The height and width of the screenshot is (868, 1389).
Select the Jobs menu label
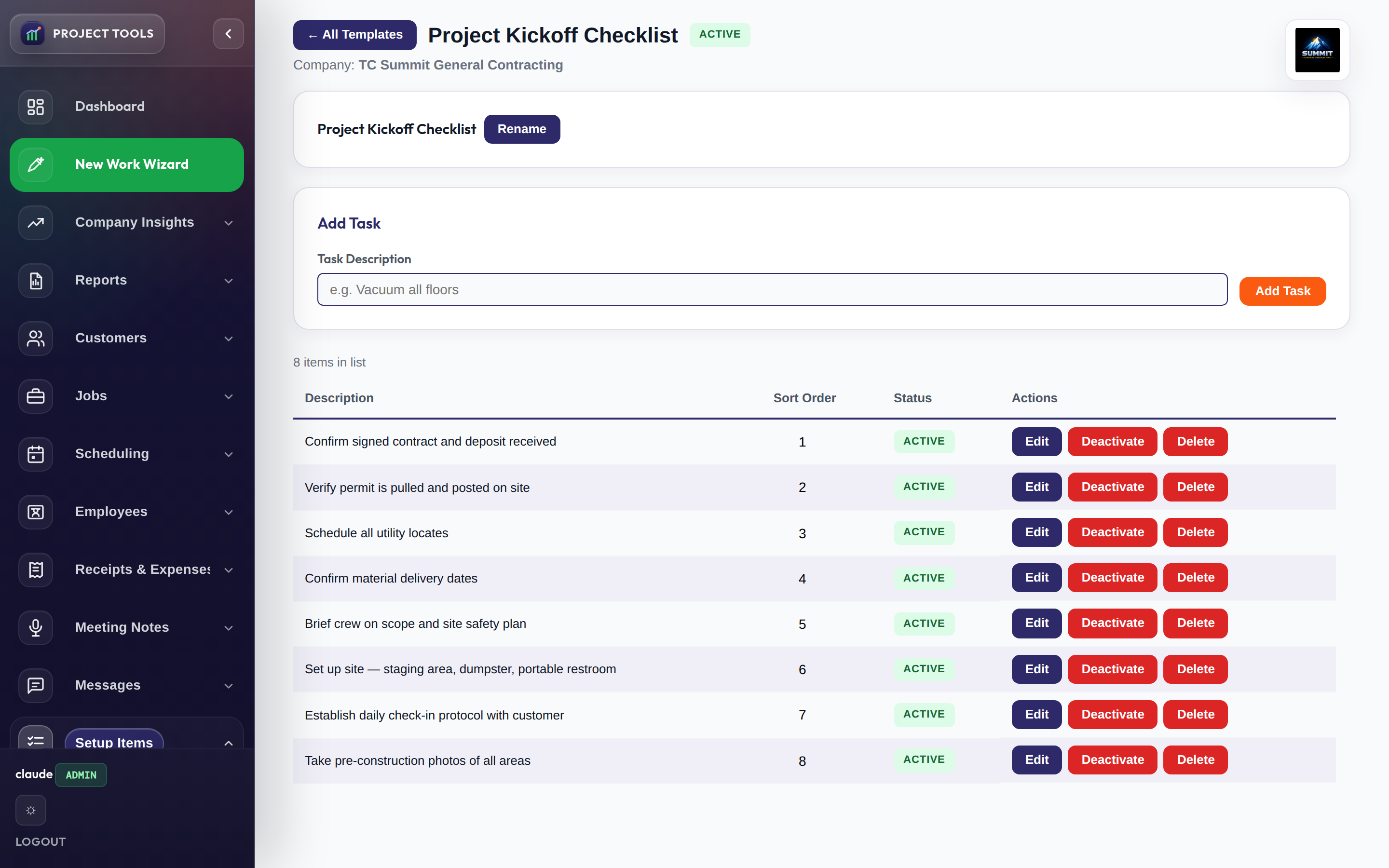(x=91, y=396)
